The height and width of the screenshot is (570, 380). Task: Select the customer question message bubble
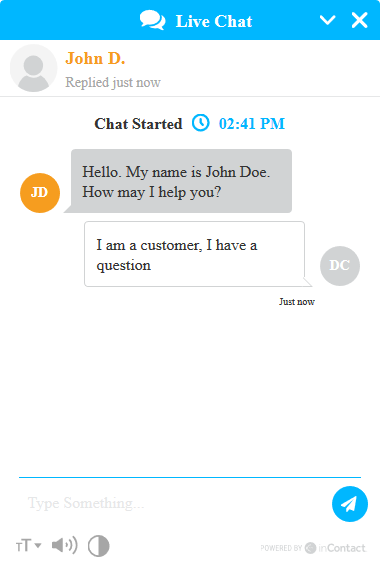coord(195,254)
